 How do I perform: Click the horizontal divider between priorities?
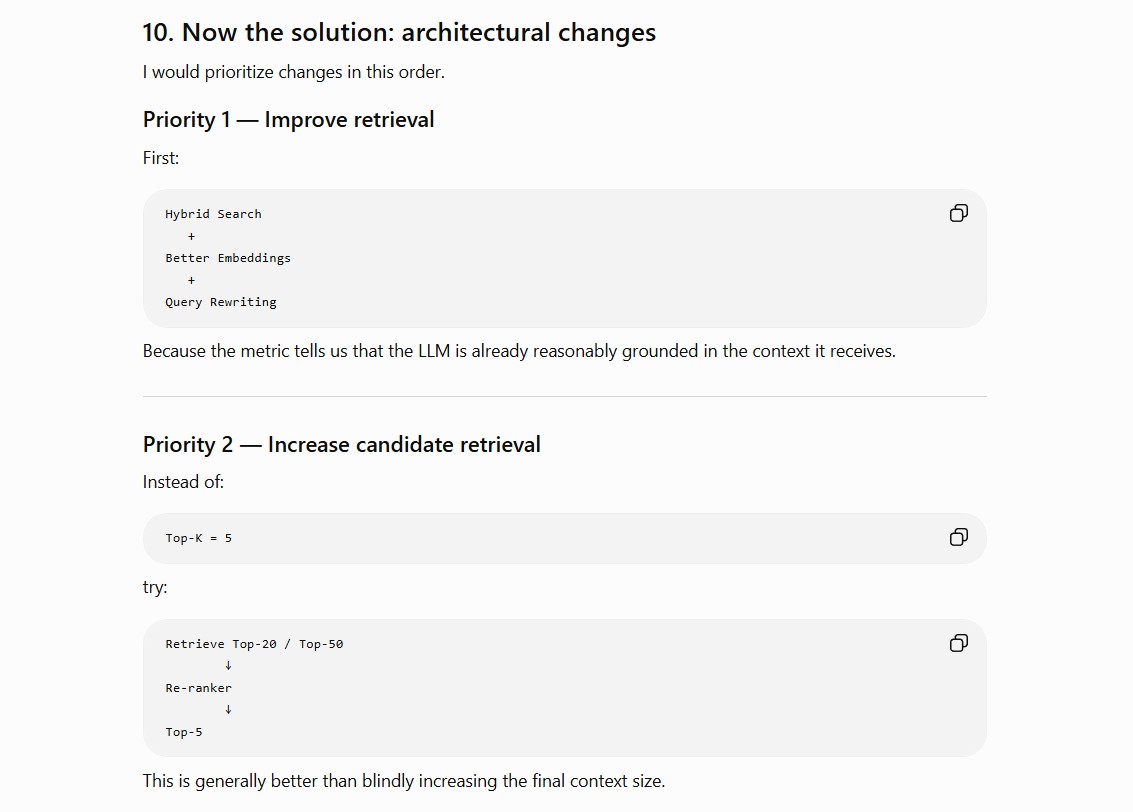[564, 396]
